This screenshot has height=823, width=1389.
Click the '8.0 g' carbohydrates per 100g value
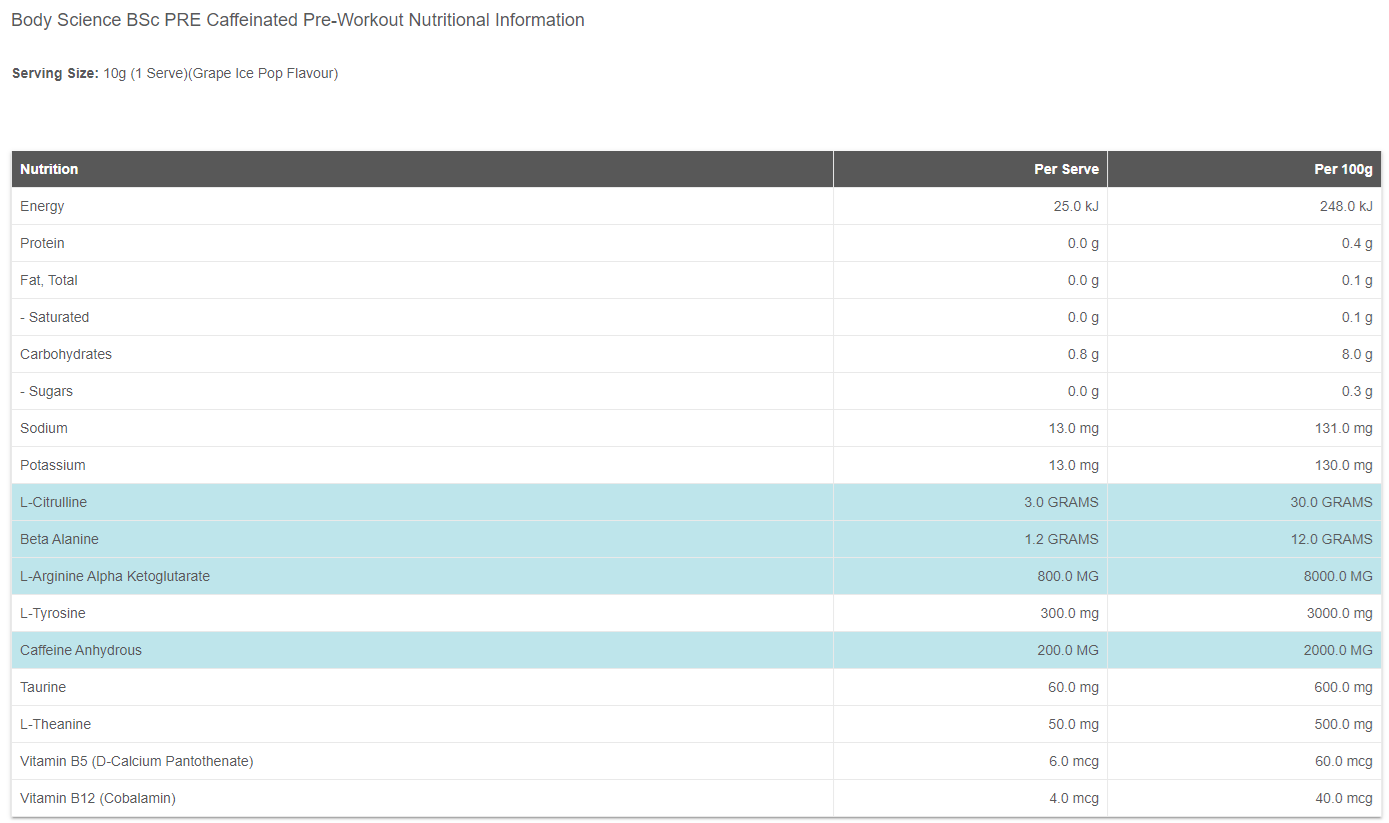(1357, 354)
